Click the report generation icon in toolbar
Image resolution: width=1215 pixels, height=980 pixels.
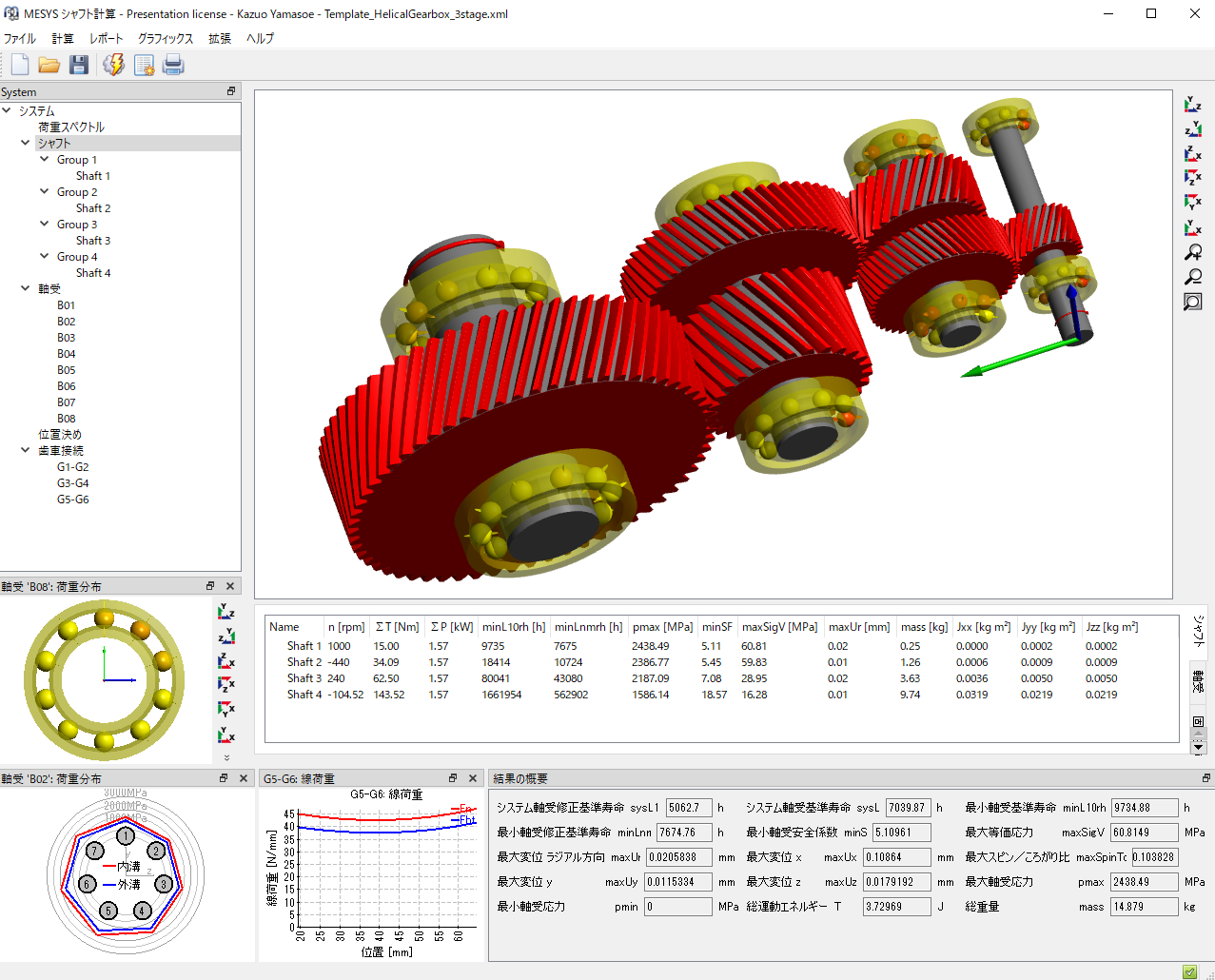pyautogui.click(x=144, y=65)
